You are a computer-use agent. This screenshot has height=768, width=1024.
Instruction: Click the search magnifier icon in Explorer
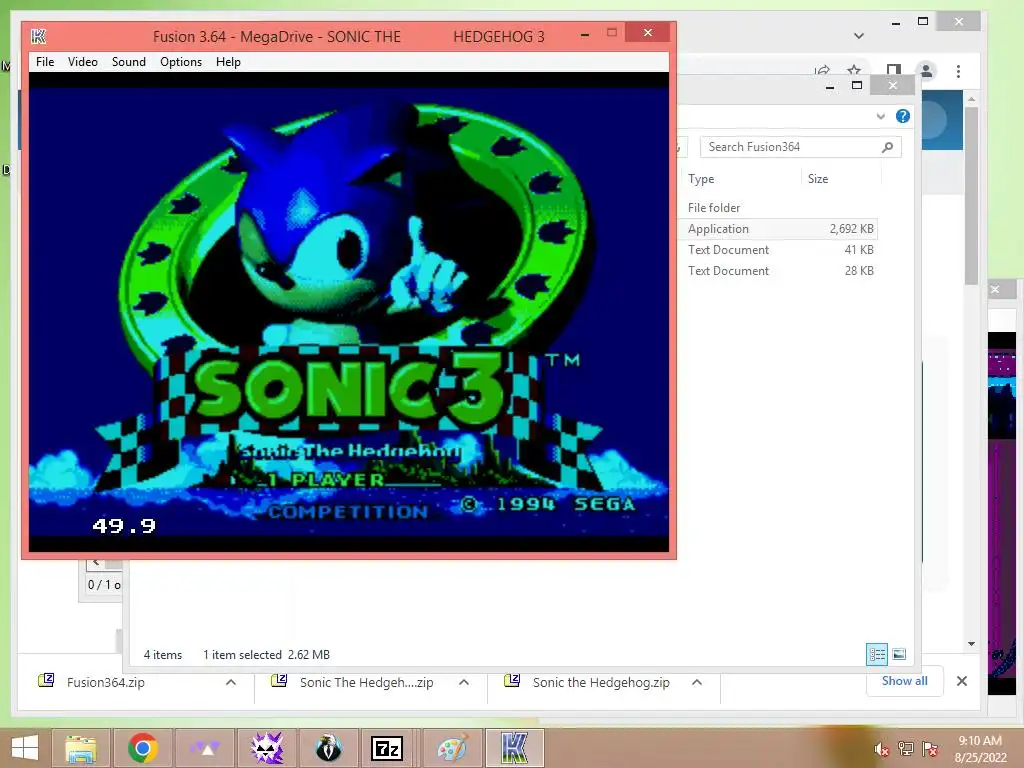(888, 147)
